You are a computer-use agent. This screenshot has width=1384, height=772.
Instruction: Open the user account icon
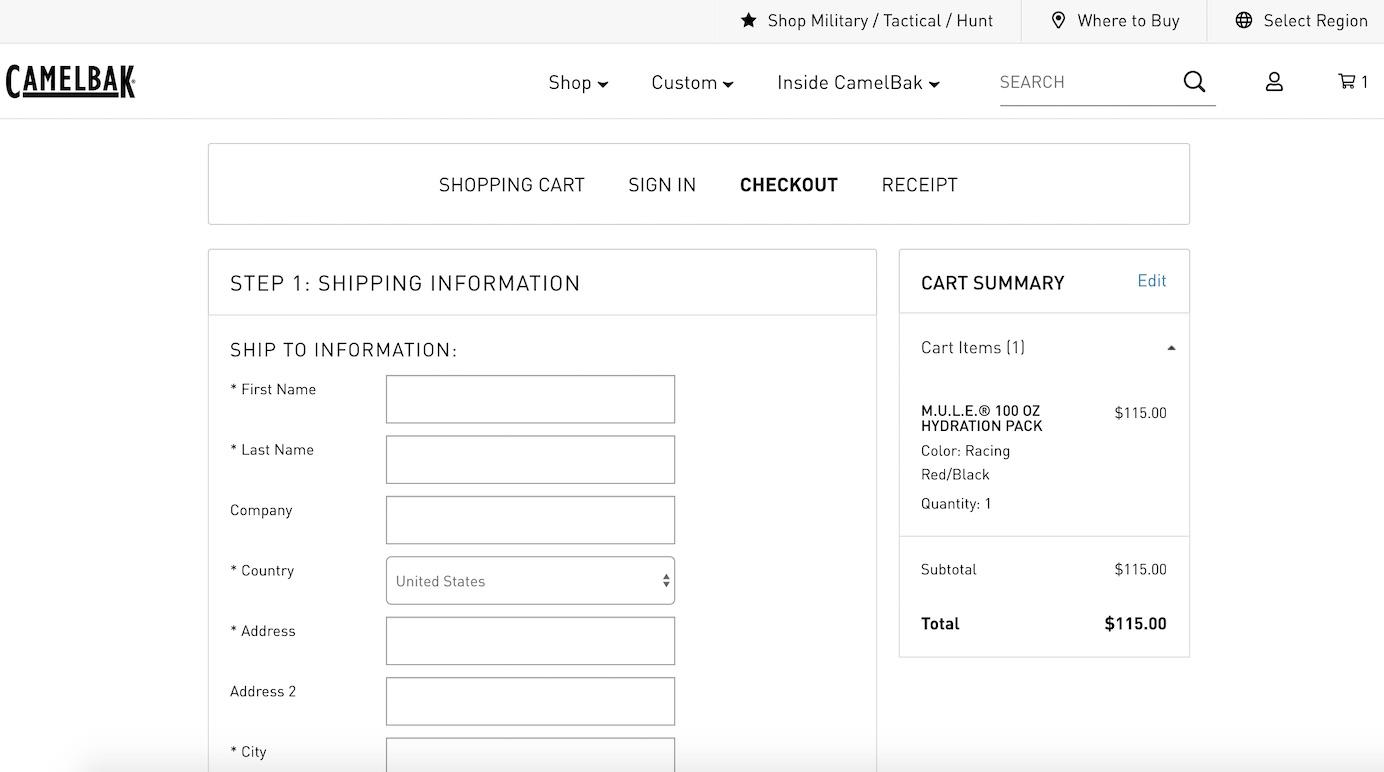(1274, 82)
